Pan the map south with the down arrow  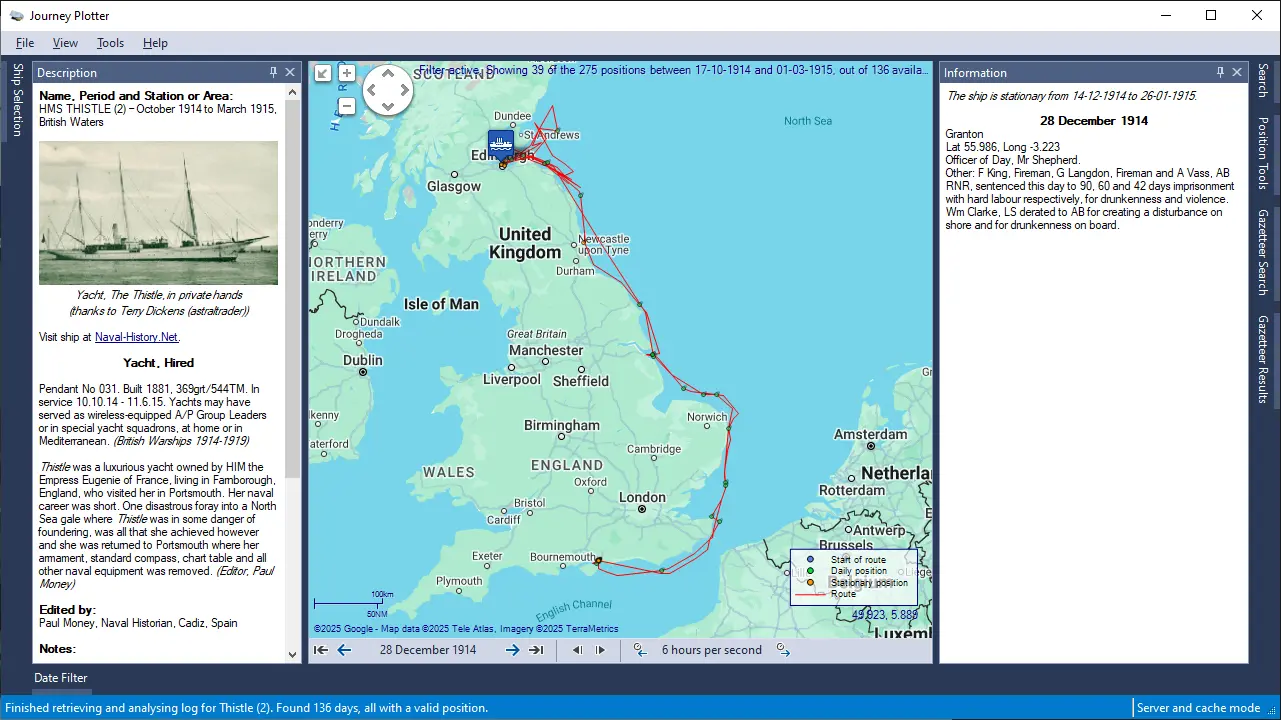click(387, 107)
